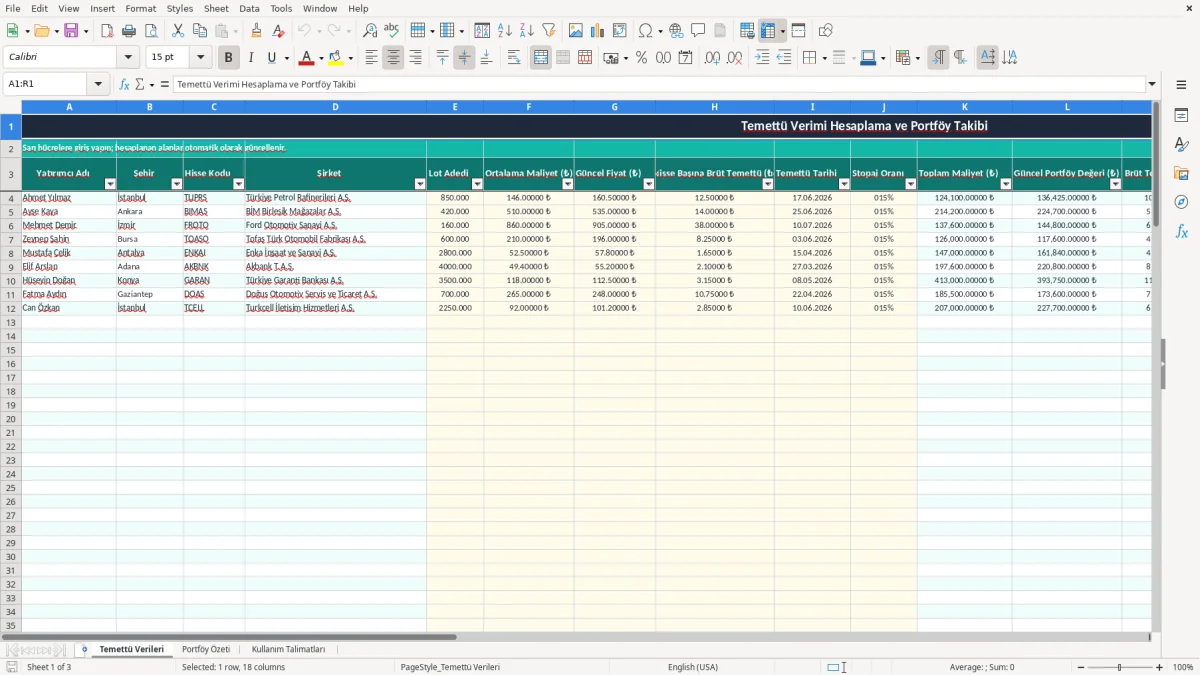This screenshot has height=675, width=1200.
Task: Click Sort Ascending icon
Action: coord(505,31)
